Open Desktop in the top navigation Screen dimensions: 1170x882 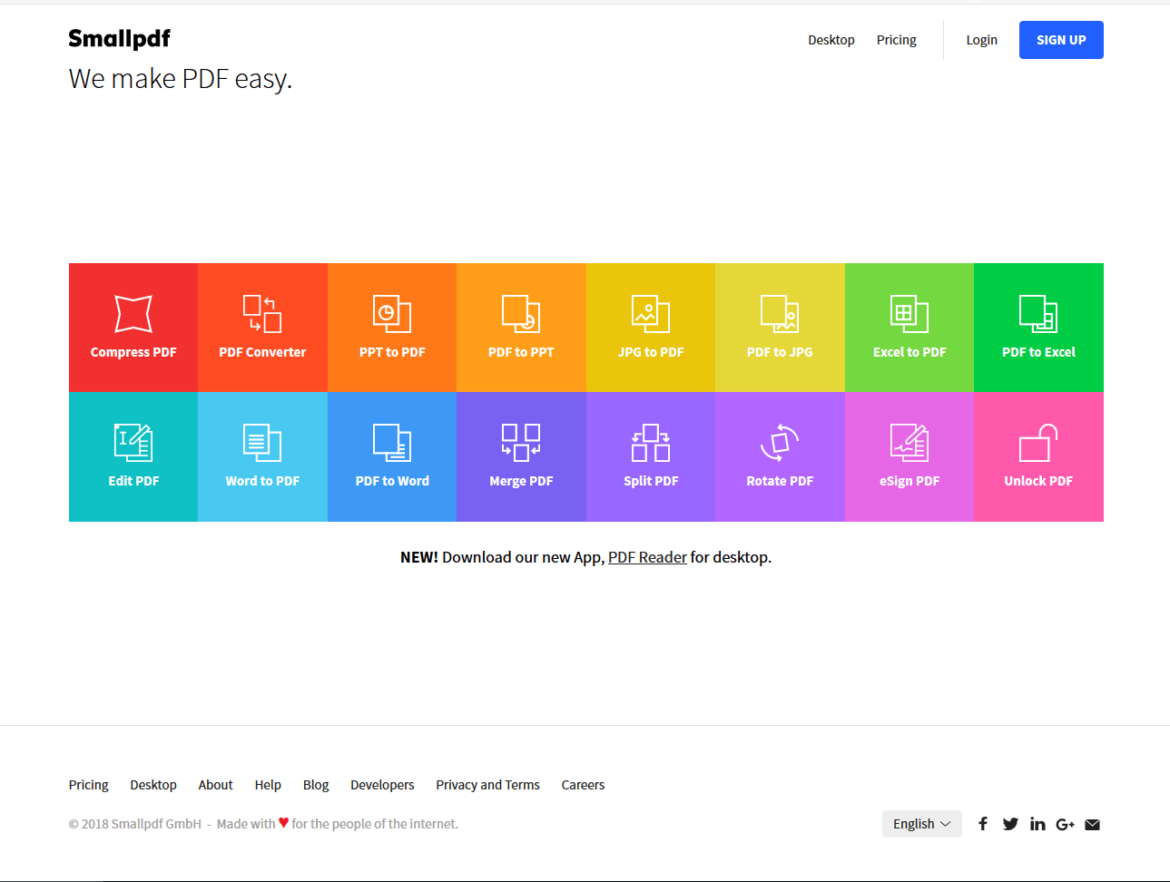coord(831,40)
